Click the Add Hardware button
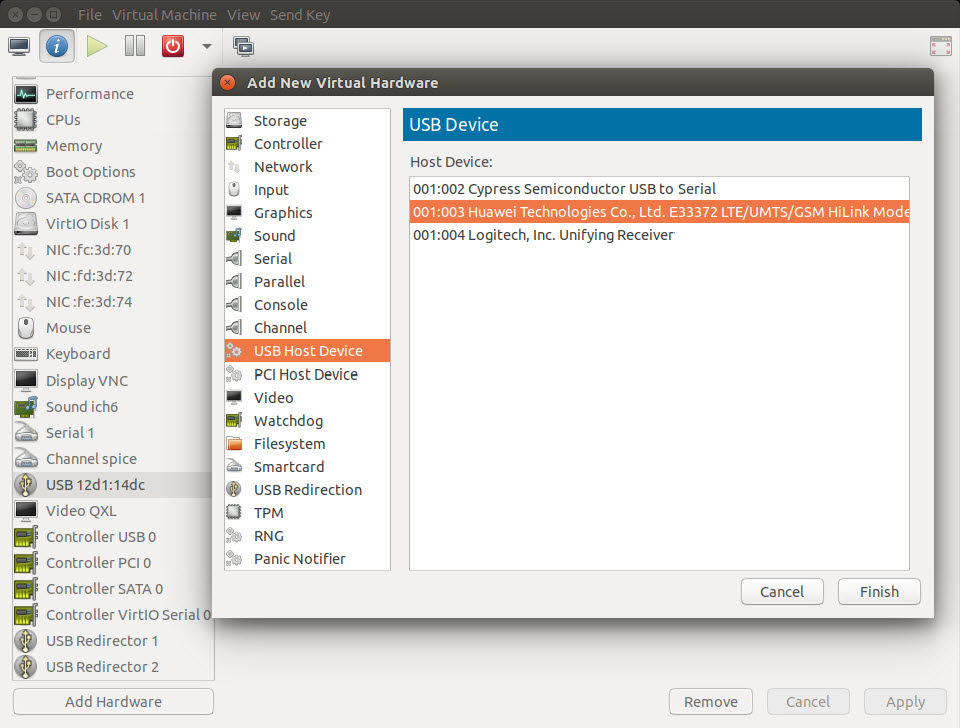960x728 pixels. click(x=113, y=702)
